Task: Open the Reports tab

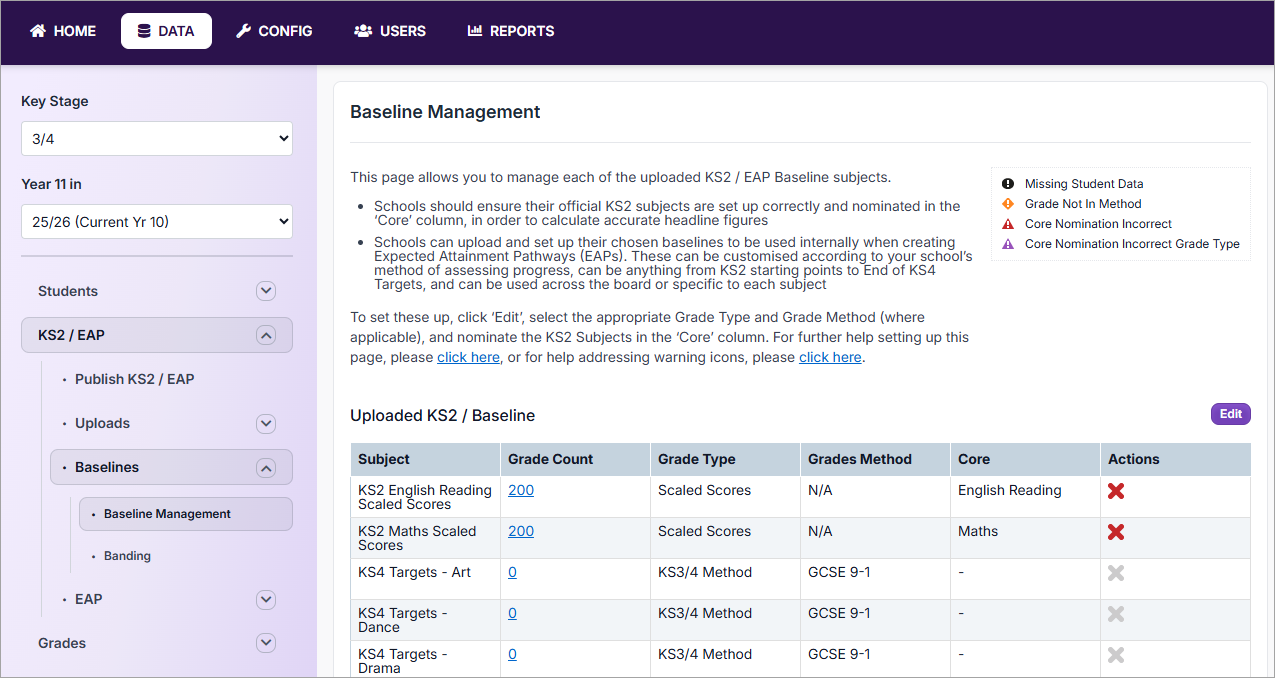Action: pyautogui.click(x=511, y=31)
